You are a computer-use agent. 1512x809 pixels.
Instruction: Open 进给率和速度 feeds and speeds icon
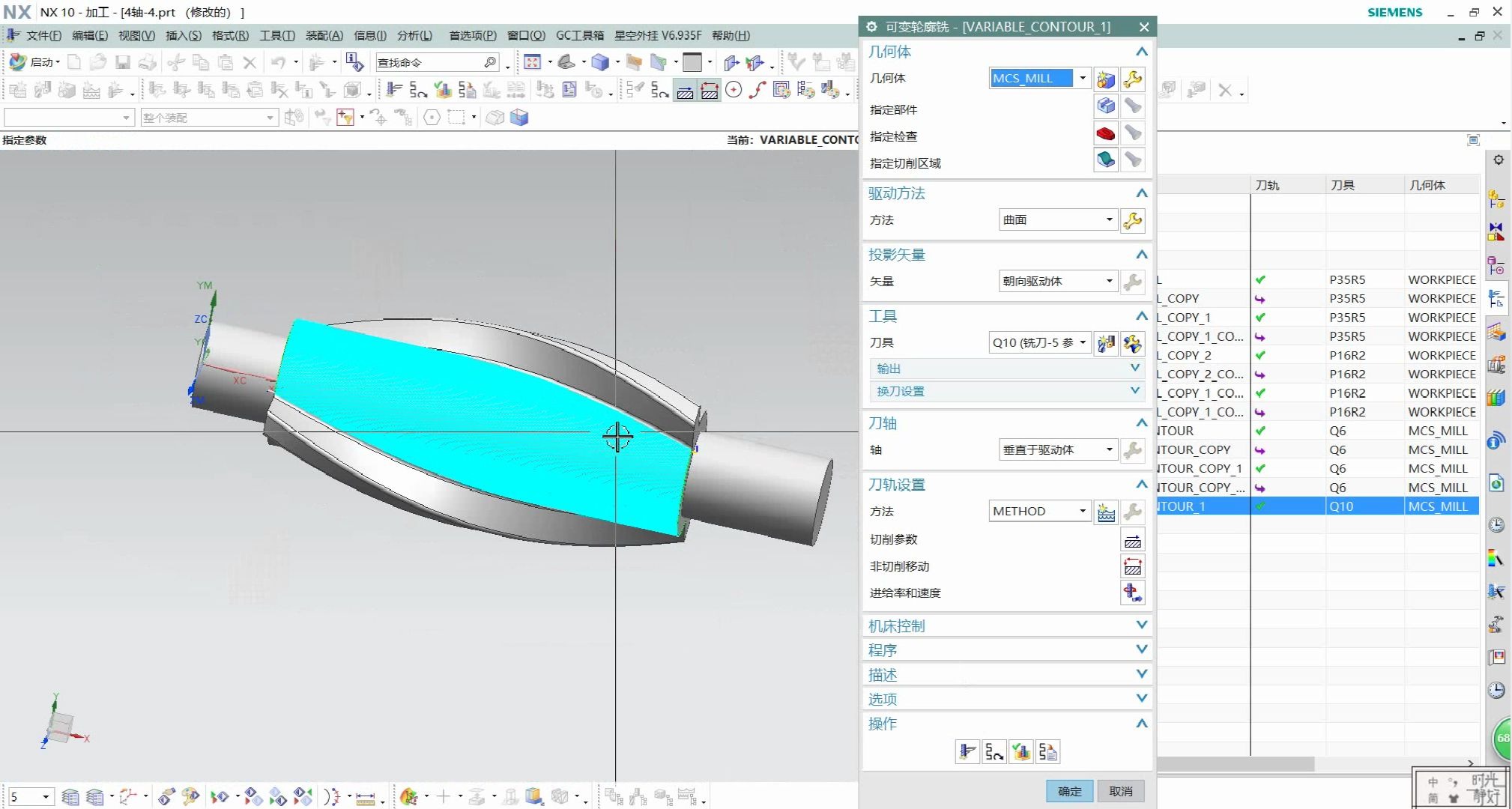[x=1132, y=593]
